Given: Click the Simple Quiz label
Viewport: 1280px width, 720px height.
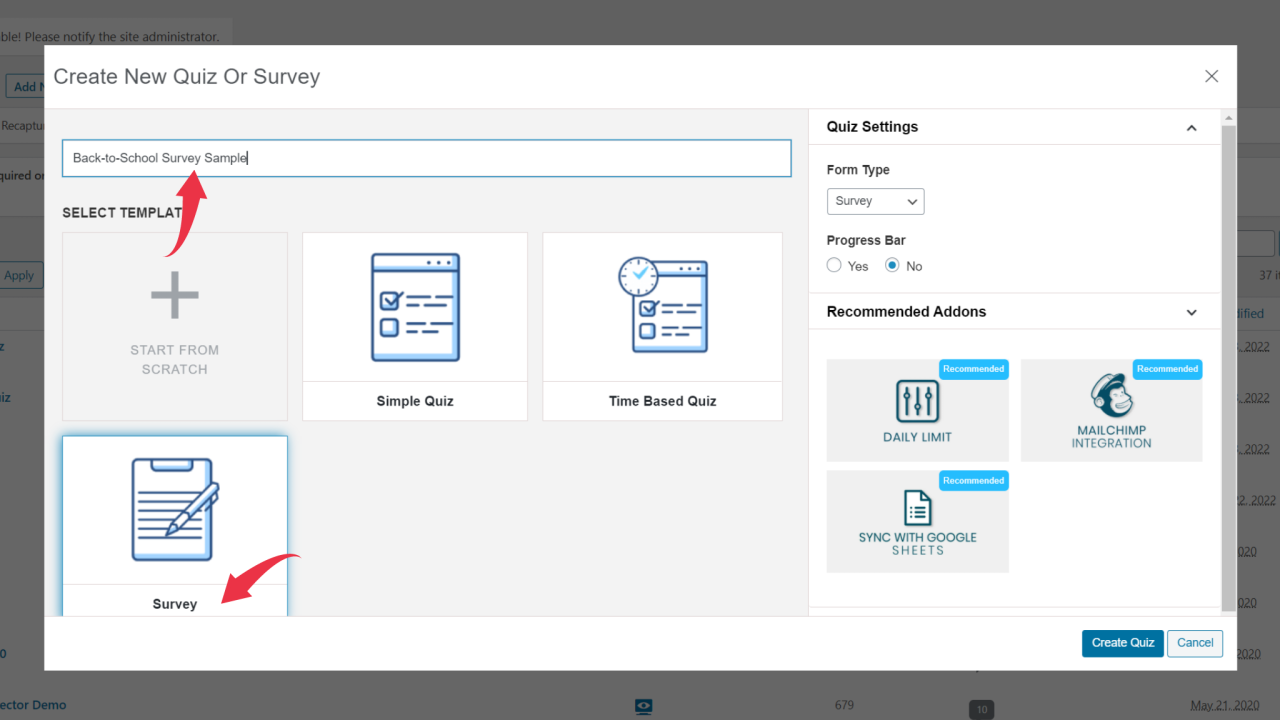Looking at the screenshot, I should [415, 401].
